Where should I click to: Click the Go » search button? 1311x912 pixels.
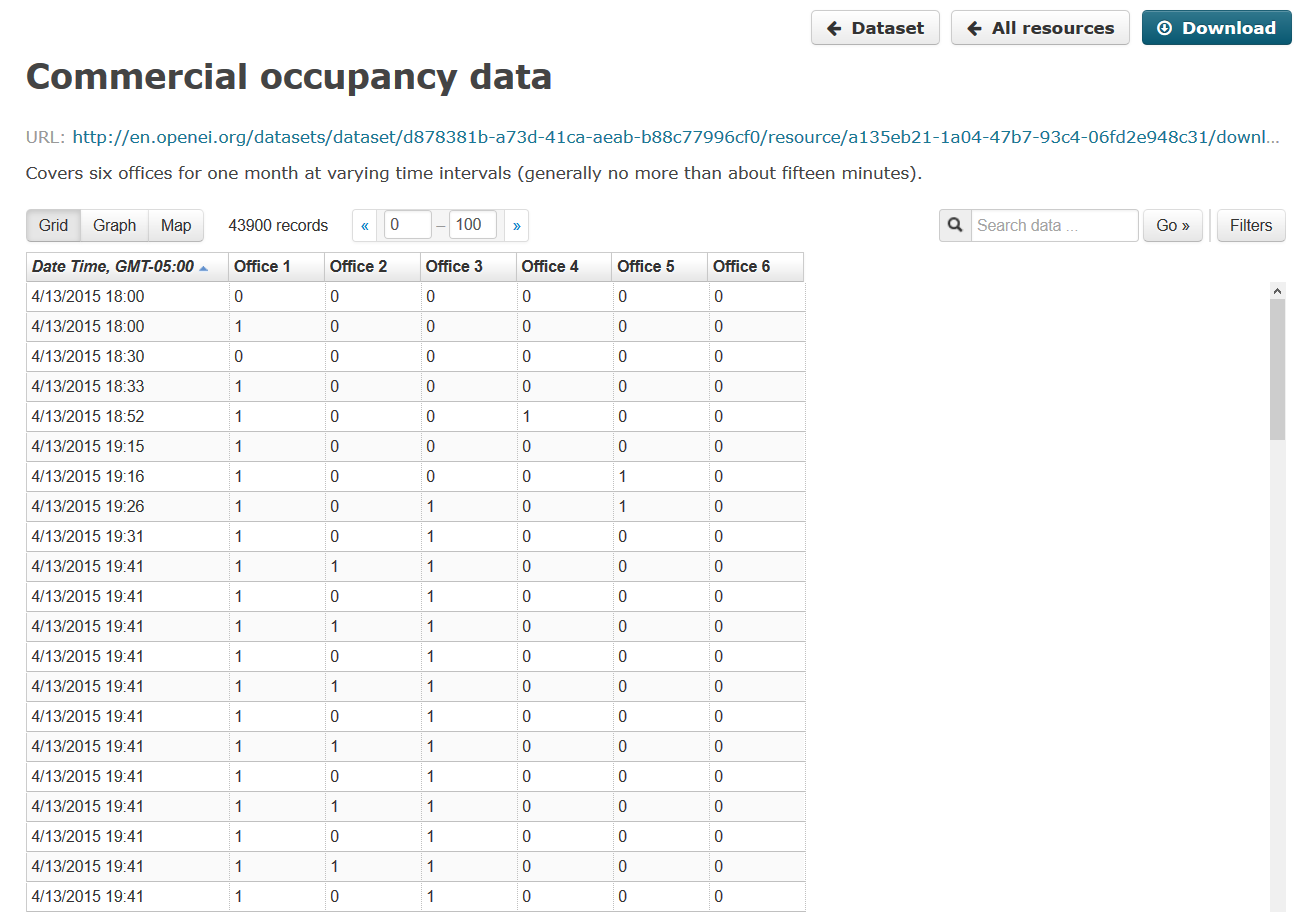pyautogui.click(x=1172, y=226)
